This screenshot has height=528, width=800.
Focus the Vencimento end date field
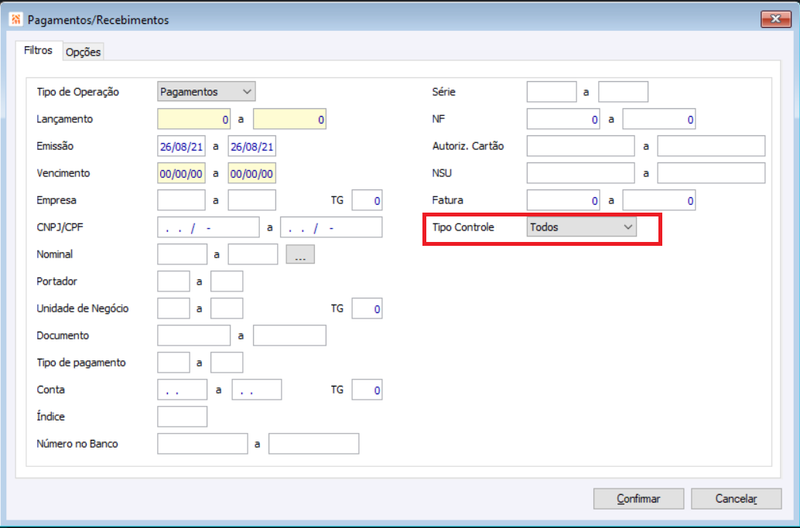[251, 173]
